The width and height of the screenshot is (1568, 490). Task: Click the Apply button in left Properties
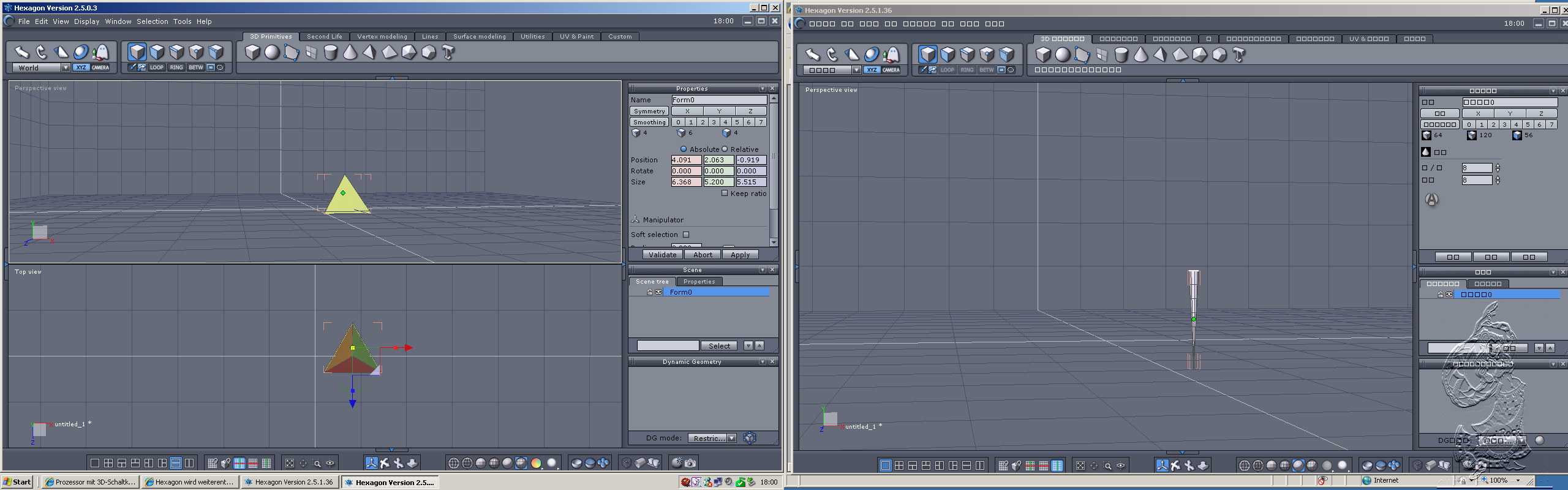[x=740, y=254]
